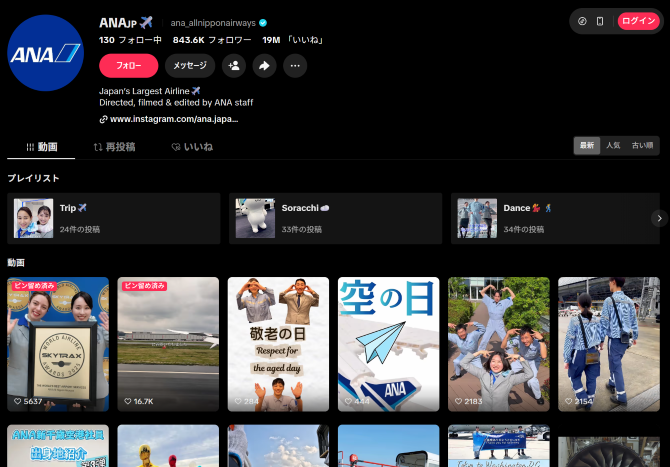Click the 24件の投稿 count under Trip
Screen dimensions: 670x467
coord(79,229)
